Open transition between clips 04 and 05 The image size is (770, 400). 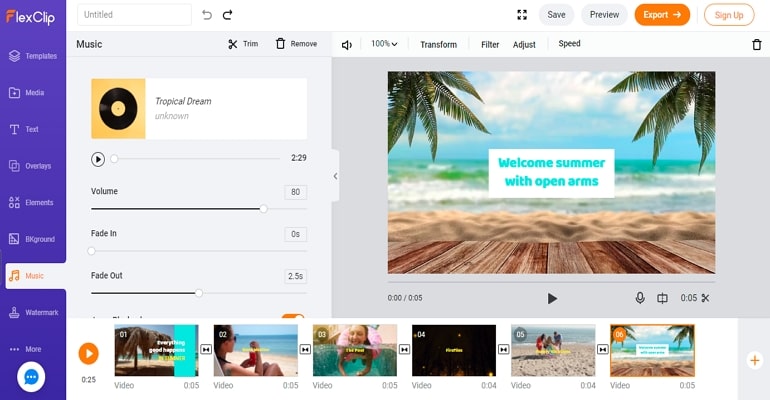click(x=504, y=349)
